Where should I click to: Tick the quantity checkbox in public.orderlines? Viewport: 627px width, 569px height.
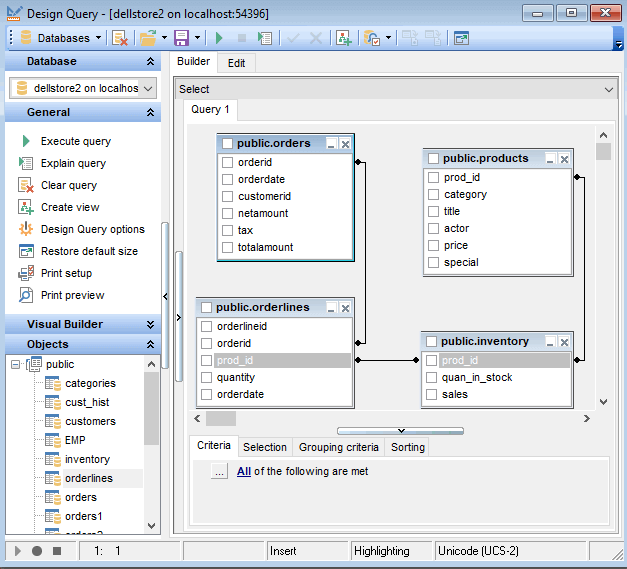pyautogui.click(x=207, y=377)
